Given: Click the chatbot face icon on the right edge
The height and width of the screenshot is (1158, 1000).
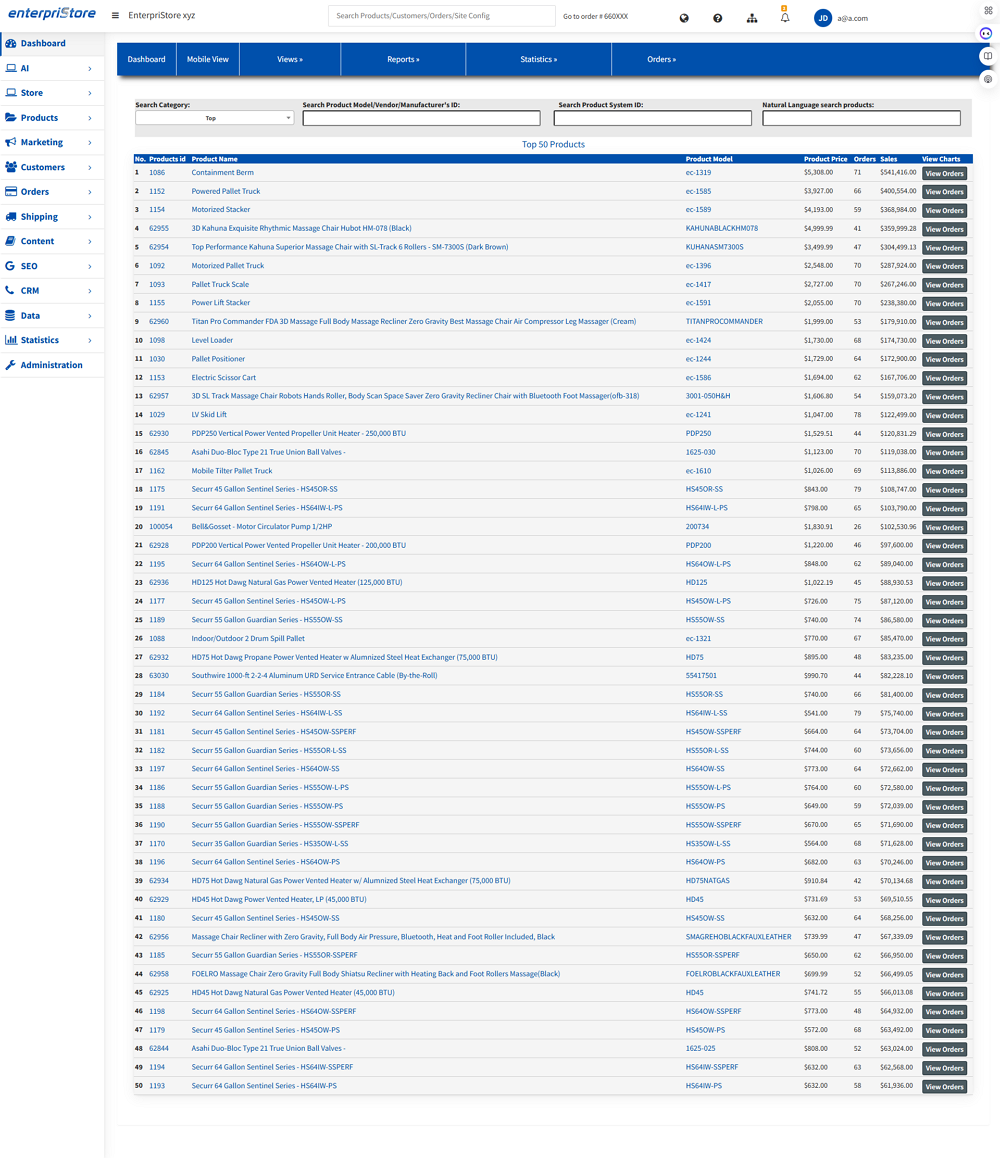Looking at the screenshot, I should click(986, 33).
